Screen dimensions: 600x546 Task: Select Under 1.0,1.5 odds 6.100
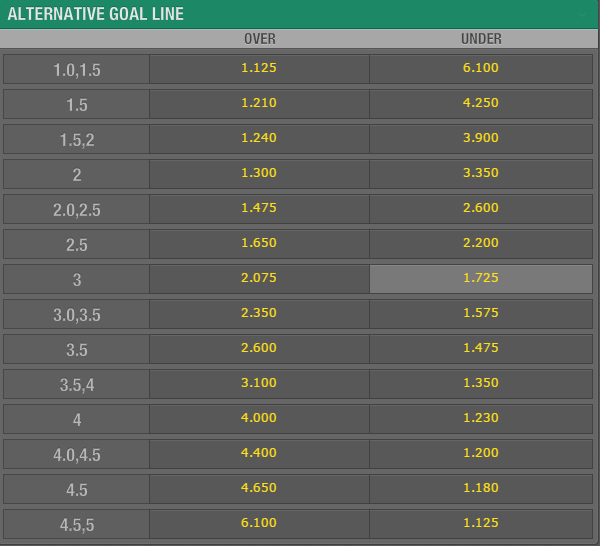point(481,69)
